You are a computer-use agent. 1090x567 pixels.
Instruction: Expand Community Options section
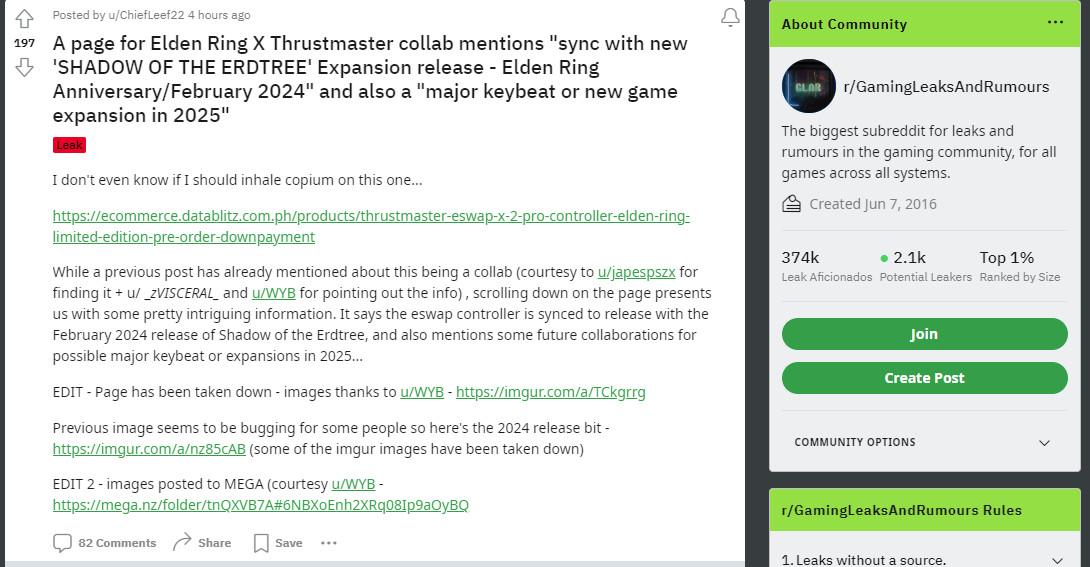click(x=1045, y=442)
